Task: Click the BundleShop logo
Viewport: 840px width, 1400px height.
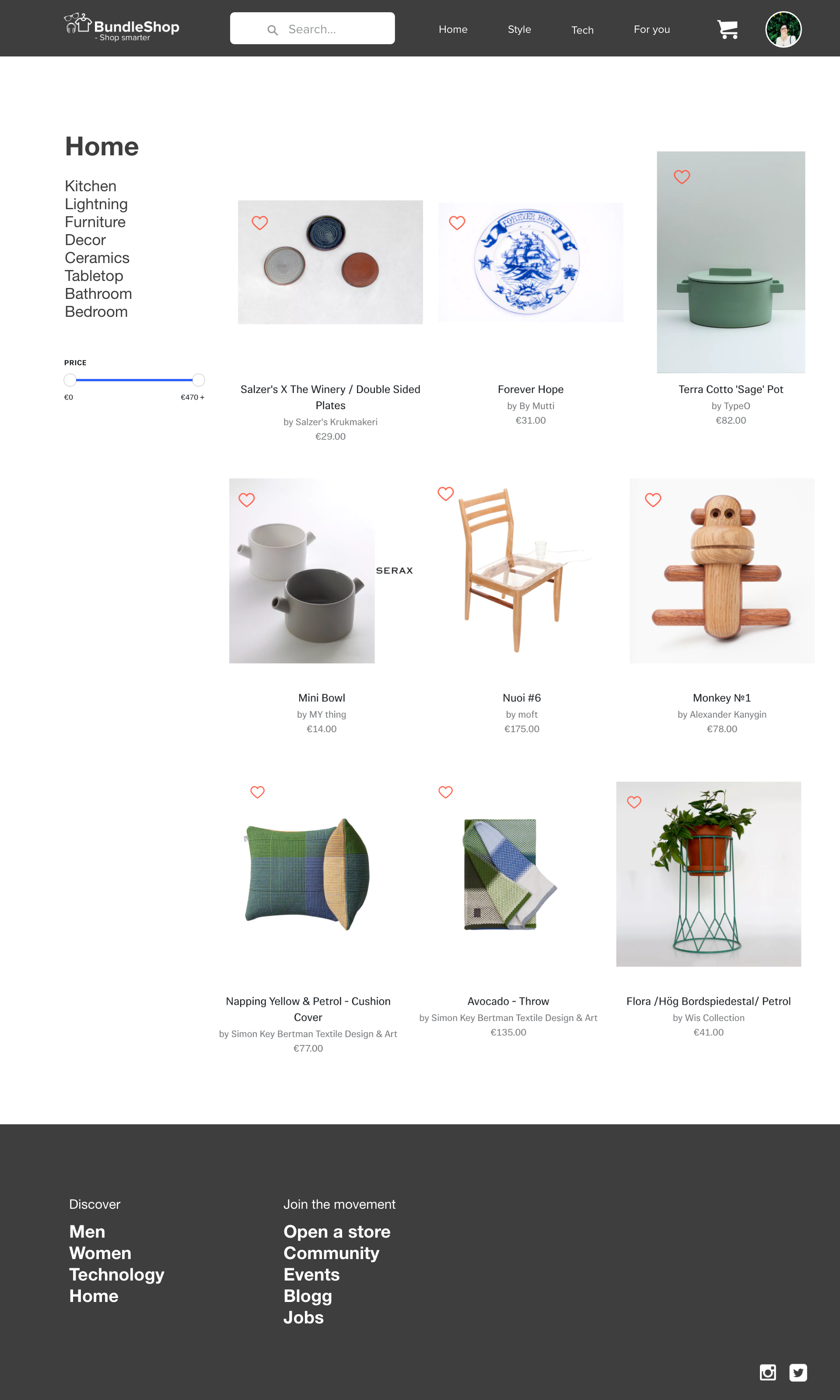Action: pos(122,28)
